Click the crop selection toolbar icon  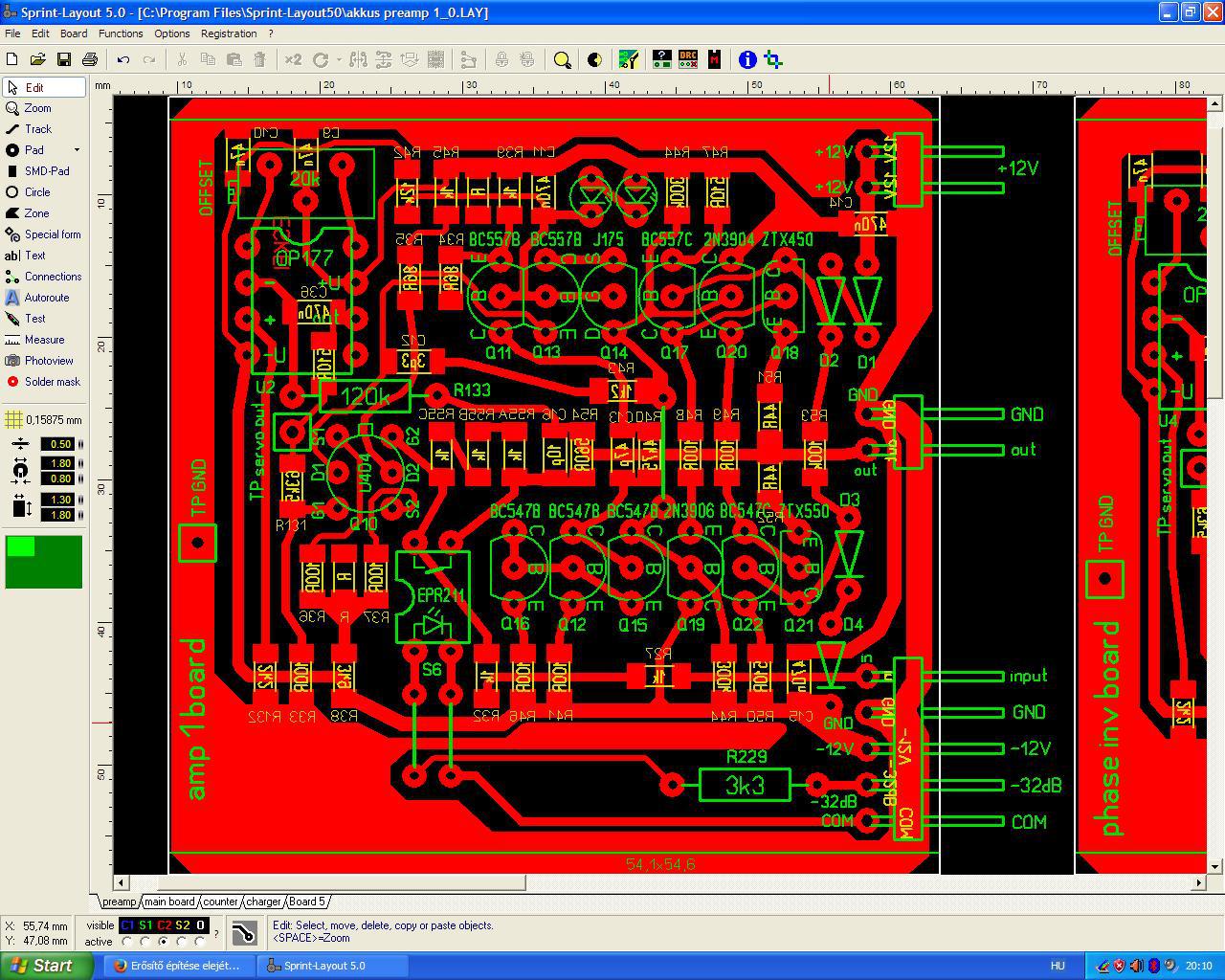[x=773, y=59]
